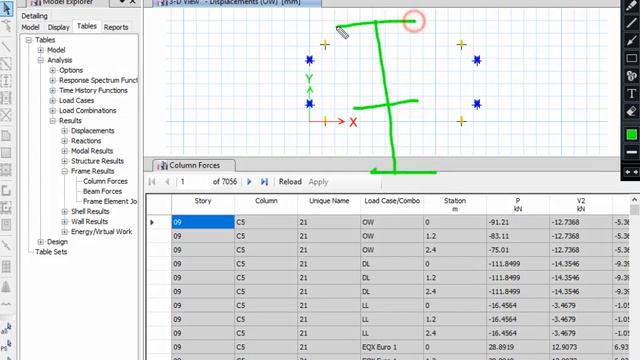Select the pointer arrow tool in left toolbar
Screen dimensions: 640x360
(6, 8)
